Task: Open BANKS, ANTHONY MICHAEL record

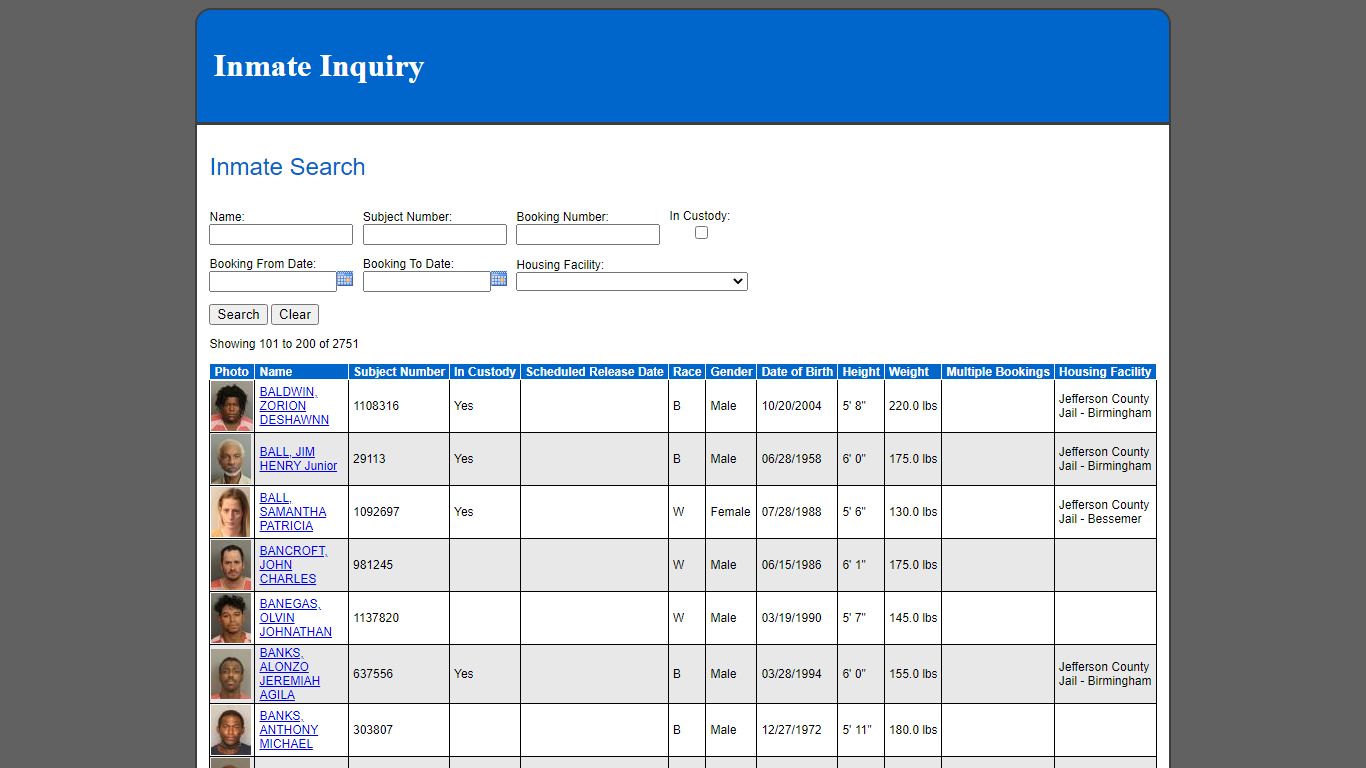Action: coord(289,730)
